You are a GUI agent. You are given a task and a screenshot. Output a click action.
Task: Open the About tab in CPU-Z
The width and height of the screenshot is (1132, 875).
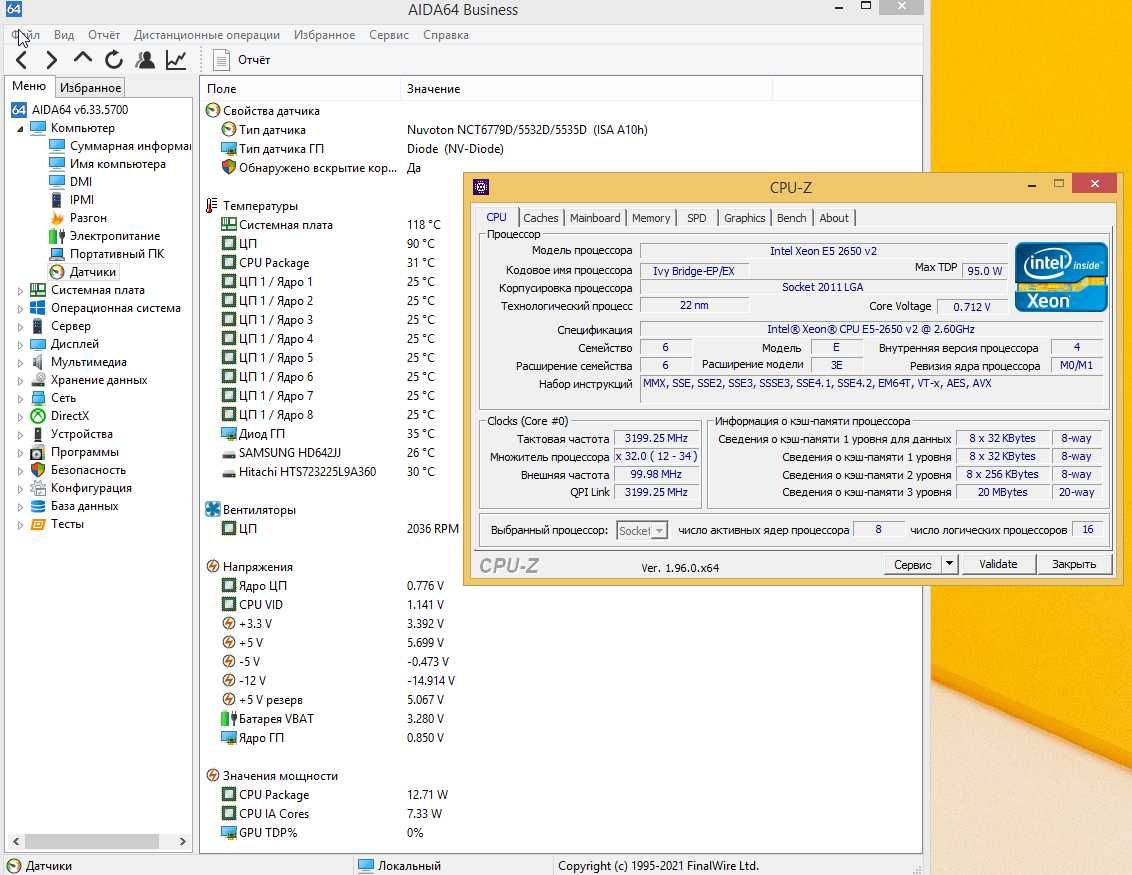[834, 218]
